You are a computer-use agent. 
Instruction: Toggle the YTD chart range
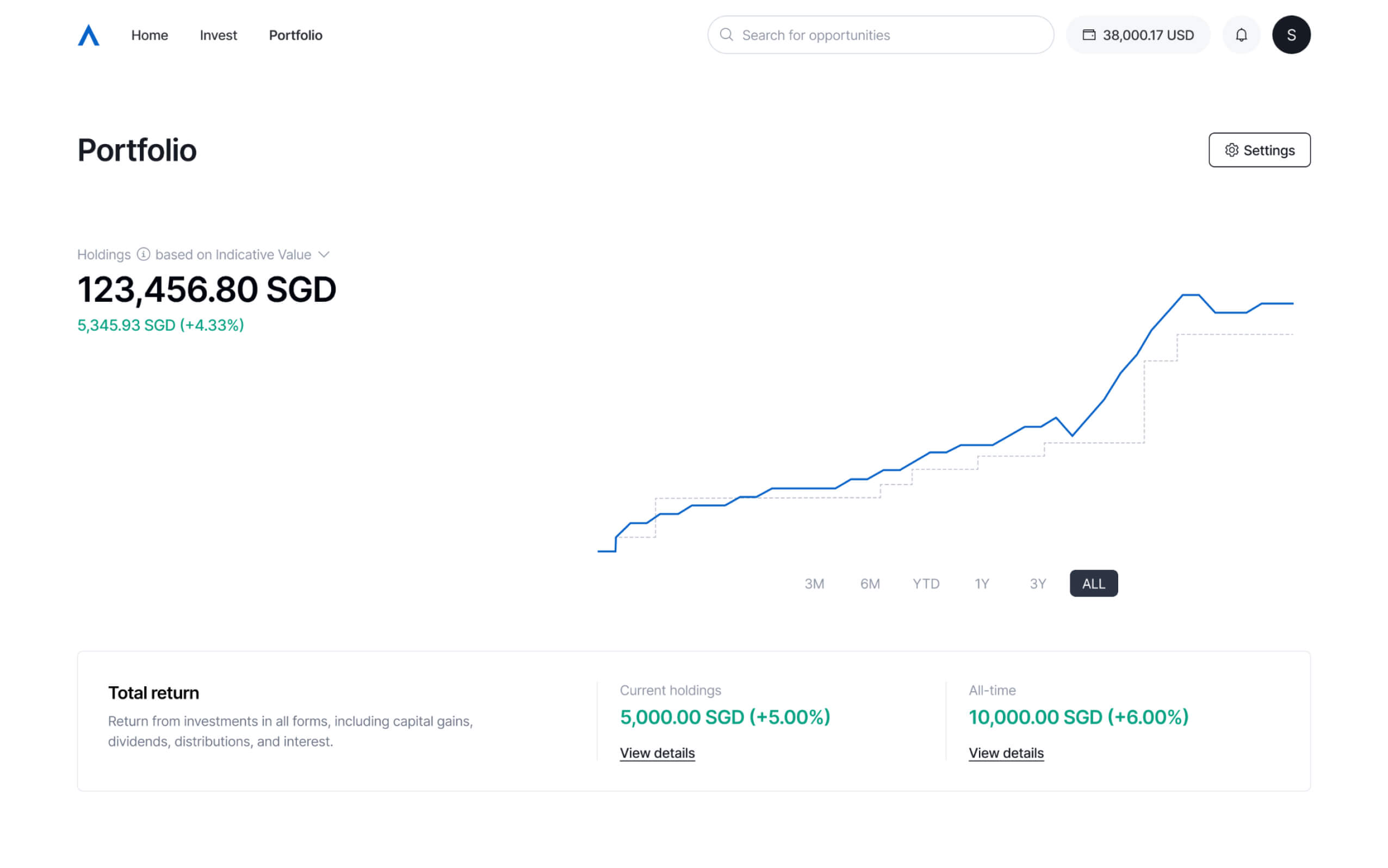tap(926, 583)
